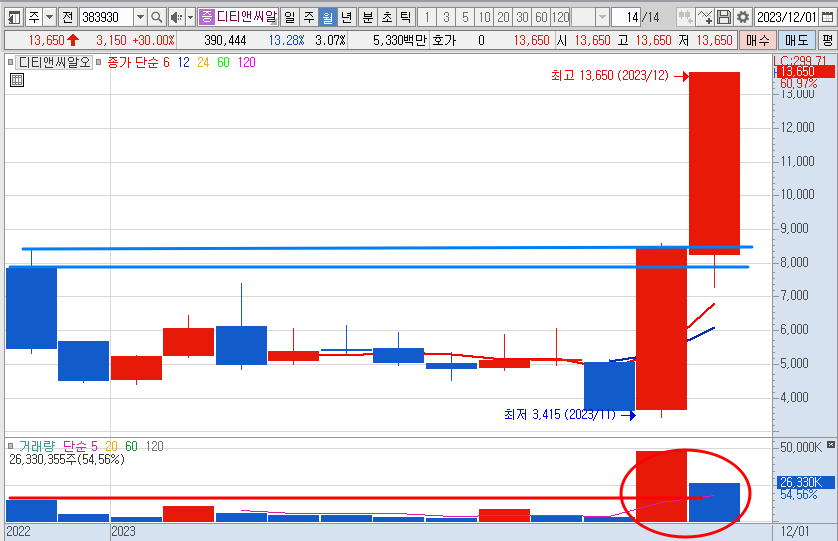Switch chart to yearly 년 period
838x541 pixels.
coord(346,18)
